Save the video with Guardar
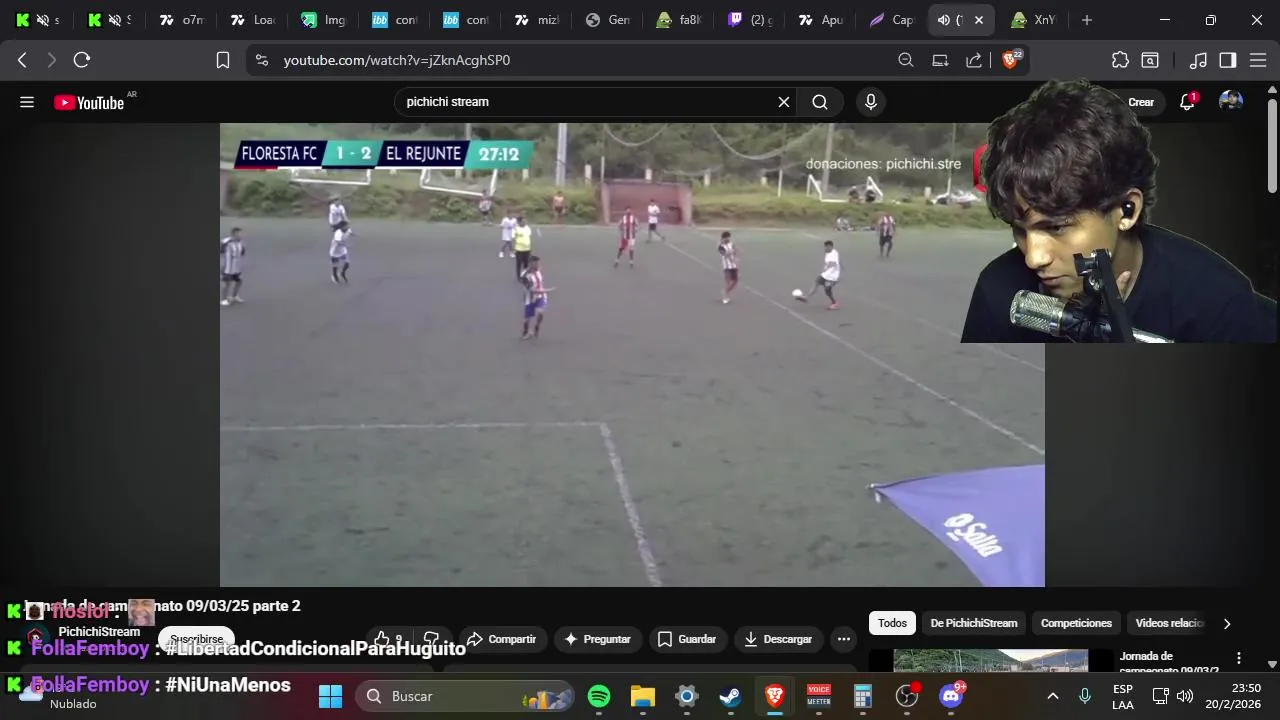This screenshot has width=1280, height=720. 687,639
